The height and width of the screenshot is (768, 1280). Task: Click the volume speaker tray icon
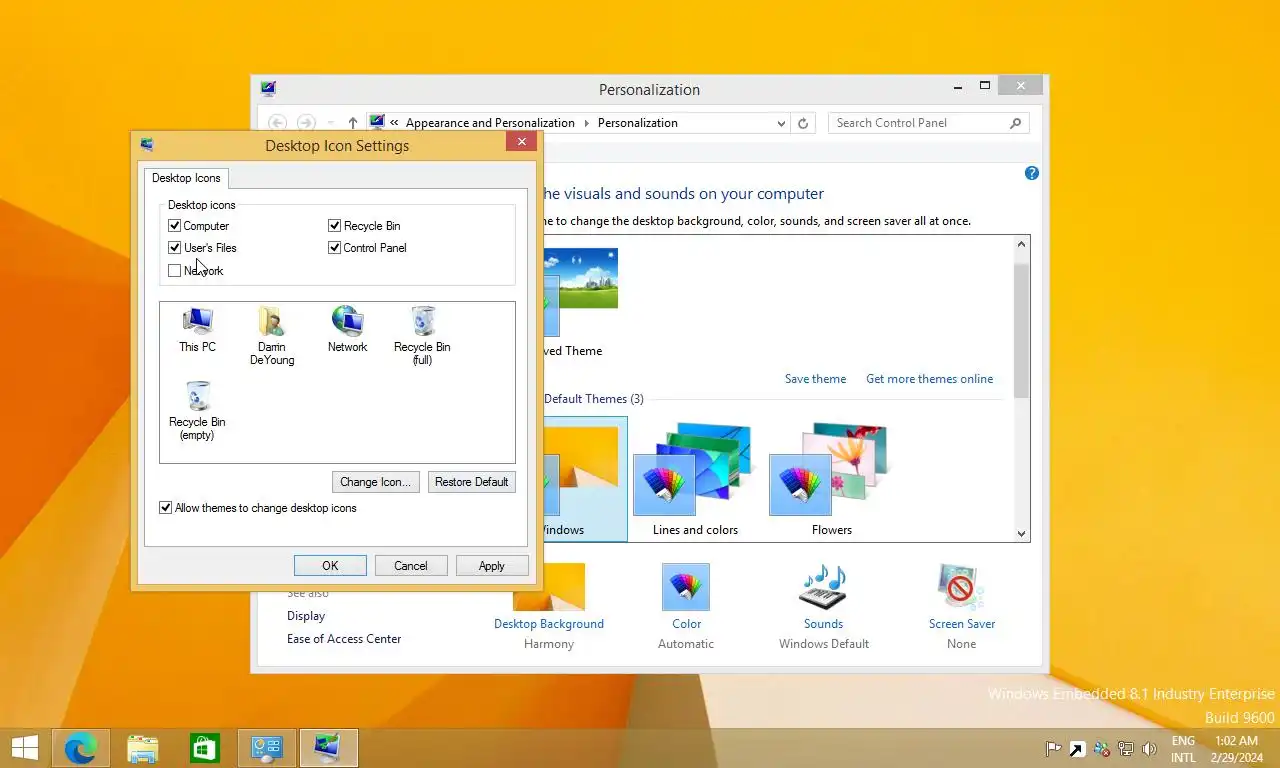coord(1149,748)
